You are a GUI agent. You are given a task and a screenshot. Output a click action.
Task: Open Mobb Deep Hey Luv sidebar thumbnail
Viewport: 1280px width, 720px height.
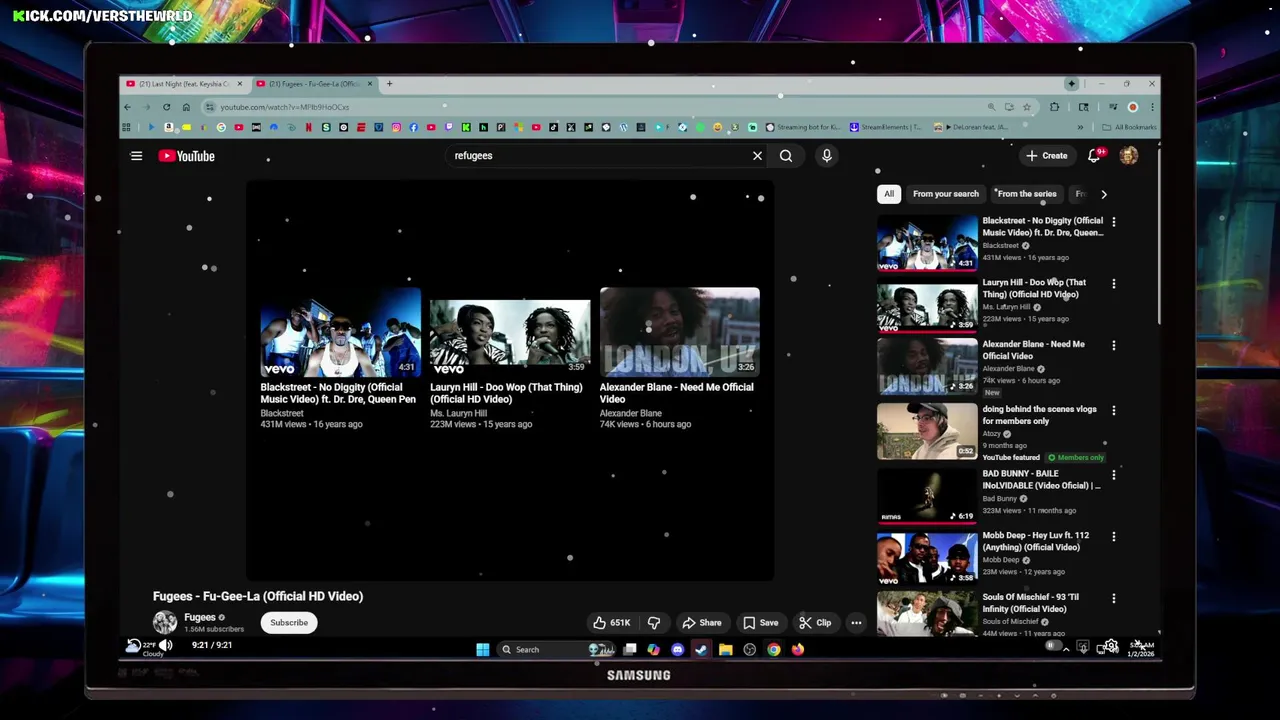click(x=927, y=558)
